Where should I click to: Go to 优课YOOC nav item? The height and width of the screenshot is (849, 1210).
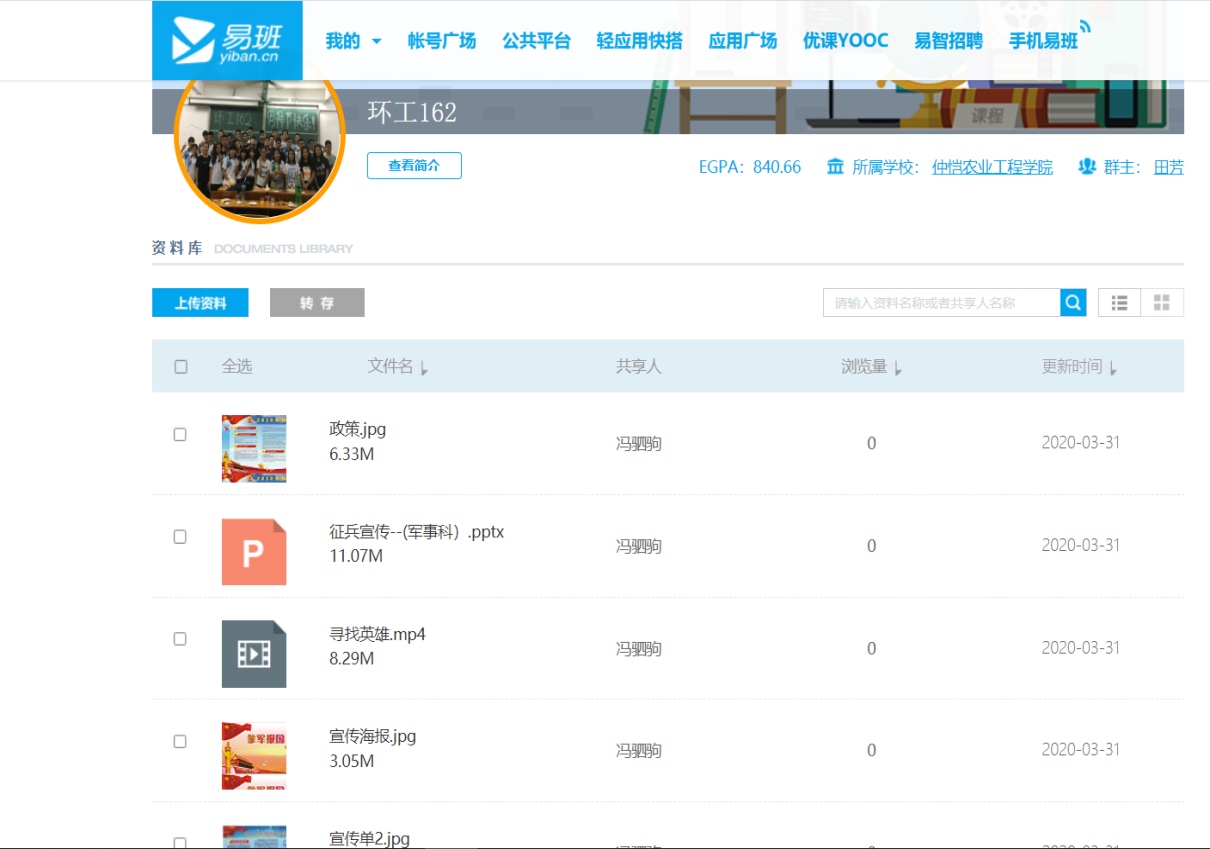tap(845, 41)
